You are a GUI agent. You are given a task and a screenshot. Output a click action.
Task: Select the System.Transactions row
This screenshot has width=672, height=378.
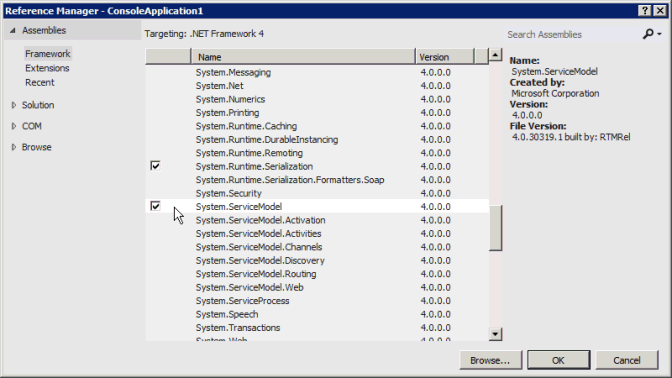click(317, 327)
